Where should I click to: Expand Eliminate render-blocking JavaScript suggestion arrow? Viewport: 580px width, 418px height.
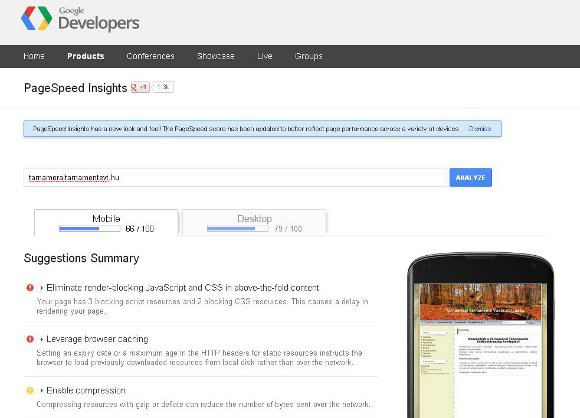pos(41,288)
